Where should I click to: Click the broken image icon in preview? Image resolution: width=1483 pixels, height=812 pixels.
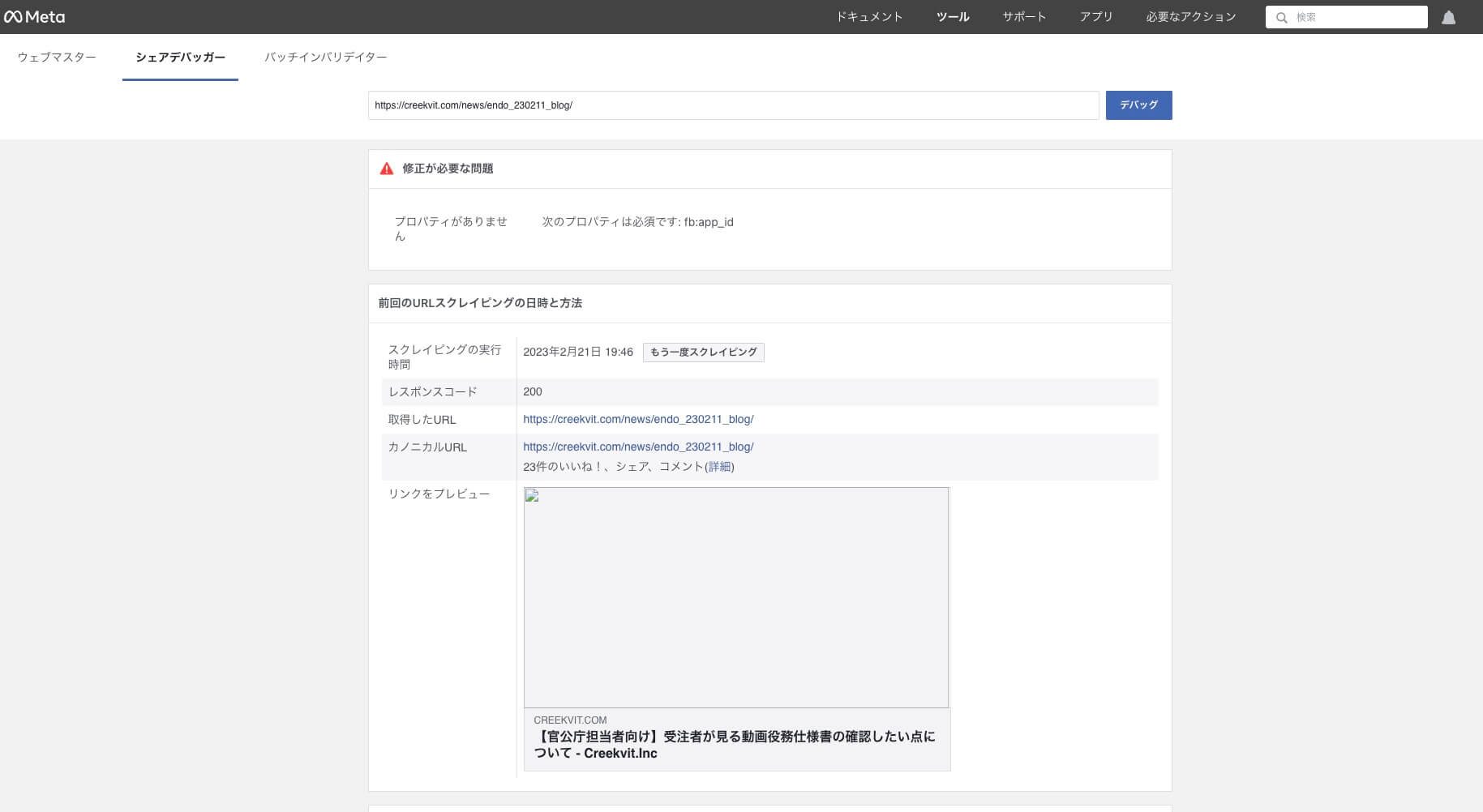(532, 496)
